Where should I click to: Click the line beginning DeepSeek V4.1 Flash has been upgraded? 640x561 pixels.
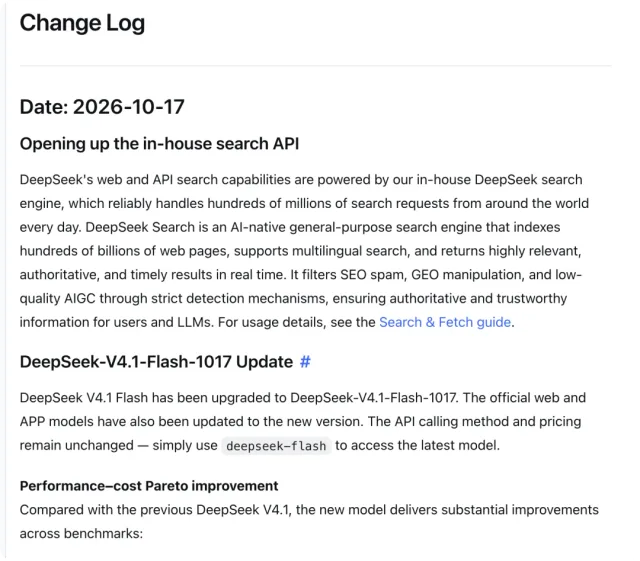302,398
